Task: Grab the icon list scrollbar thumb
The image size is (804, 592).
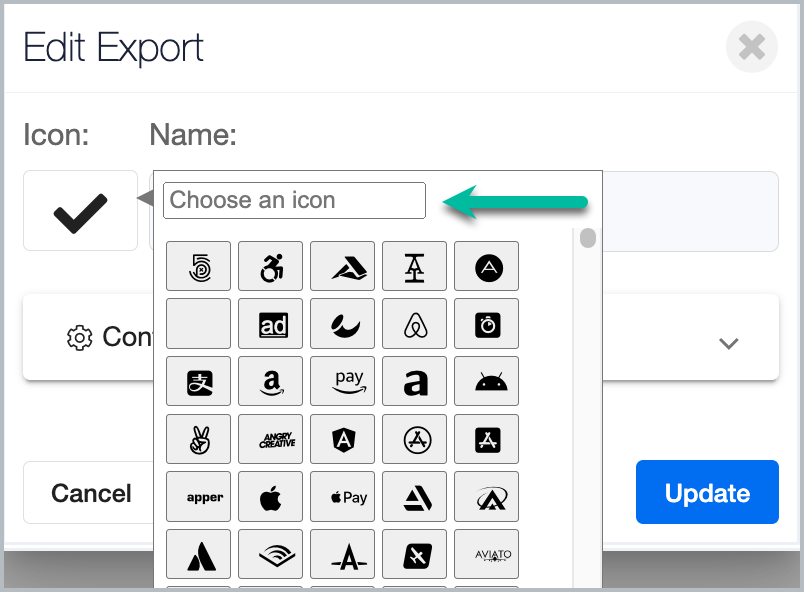Action: (x=588, y=238)
